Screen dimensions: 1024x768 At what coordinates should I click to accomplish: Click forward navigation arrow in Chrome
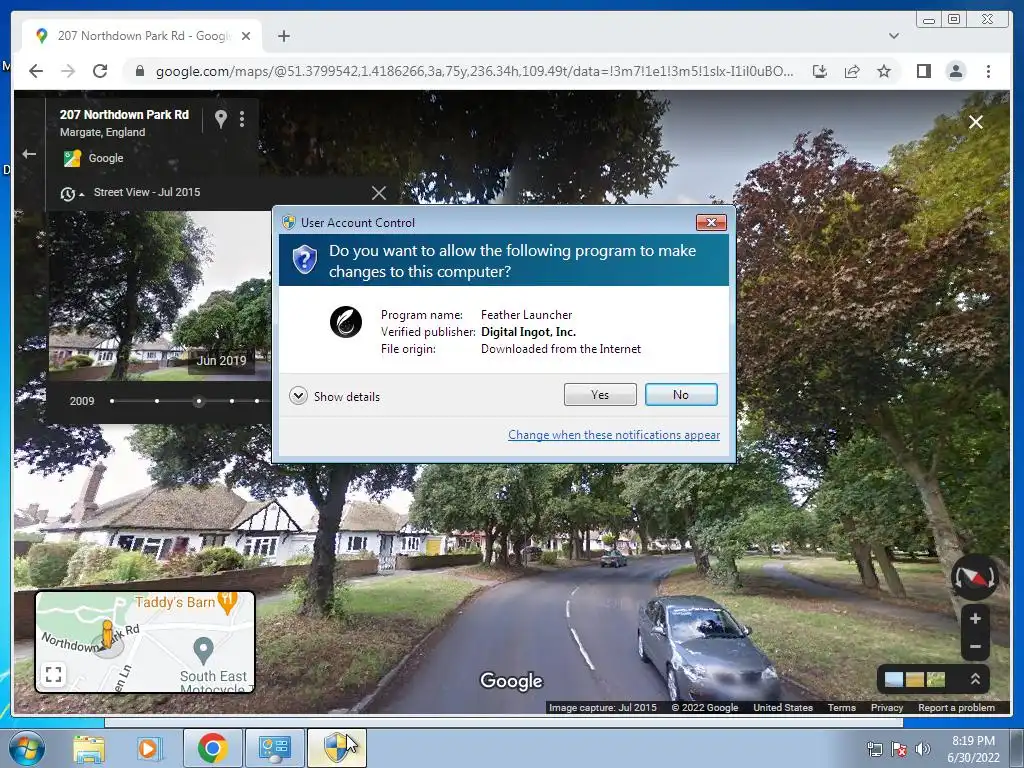[68, 71]
